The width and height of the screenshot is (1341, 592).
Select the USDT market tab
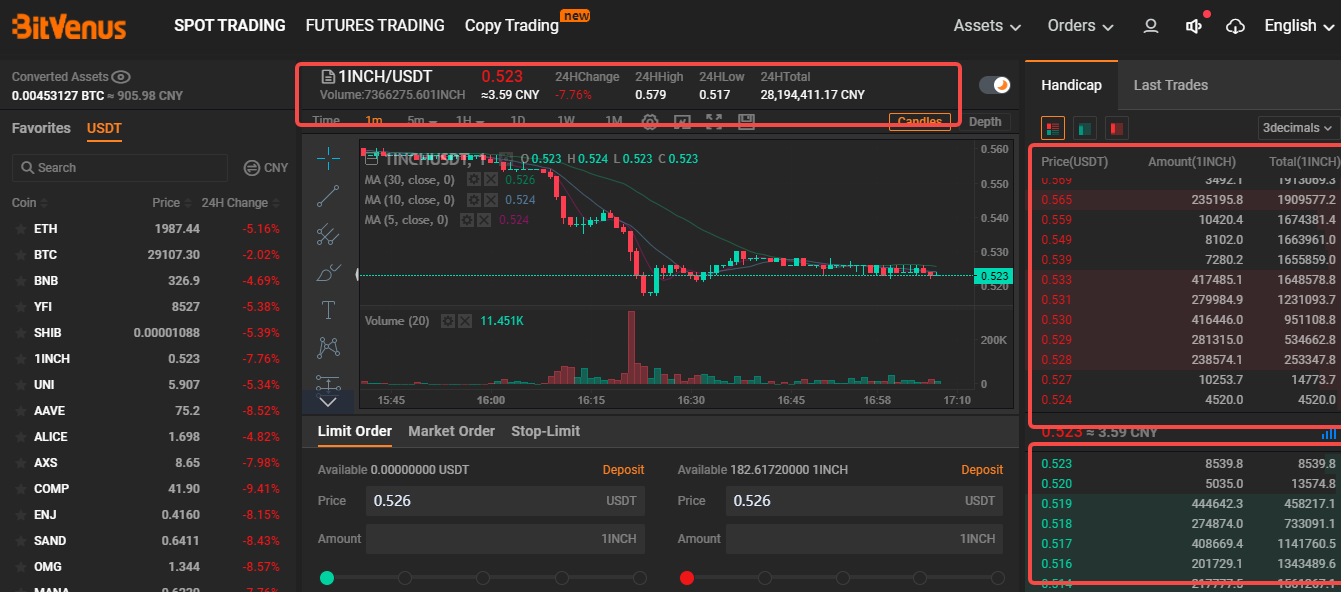point(104,128)
